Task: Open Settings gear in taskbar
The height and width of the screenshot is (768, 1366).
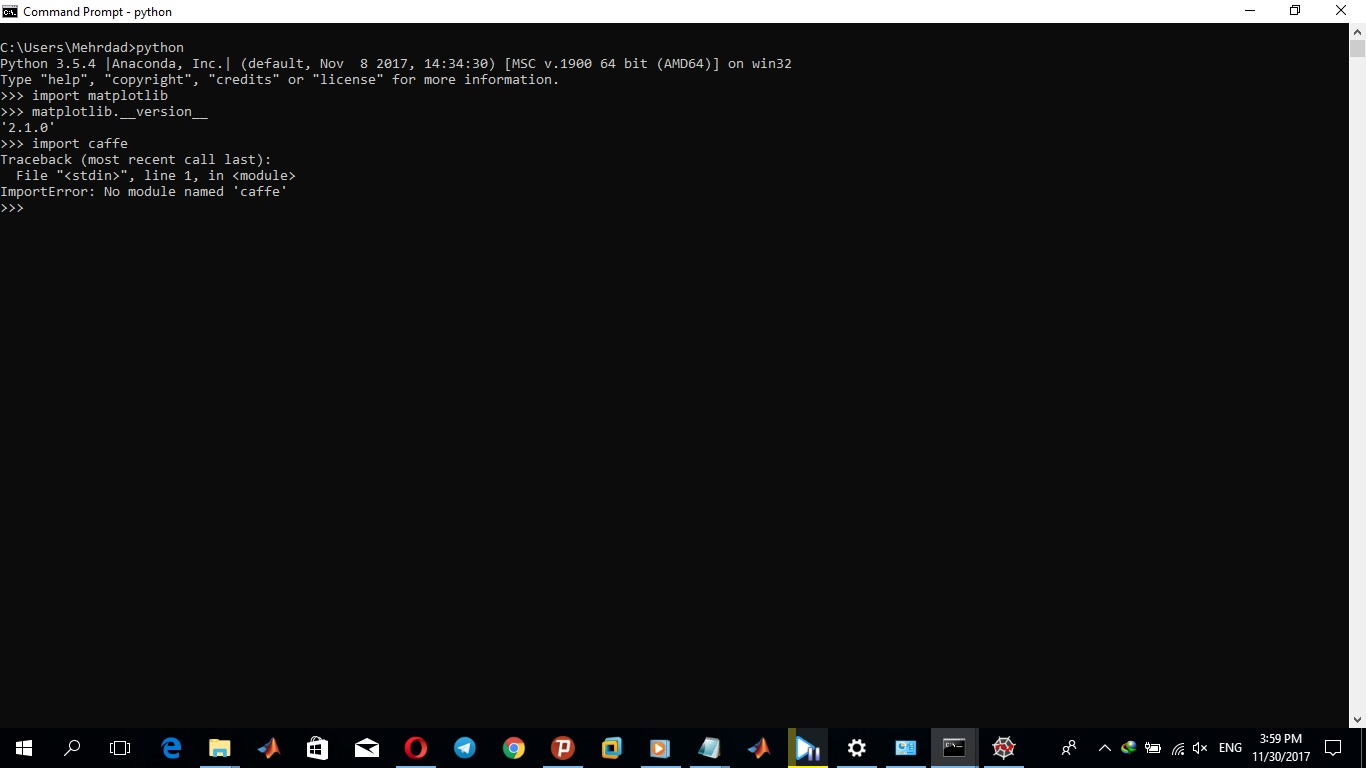Action: [x=856, y=748]
